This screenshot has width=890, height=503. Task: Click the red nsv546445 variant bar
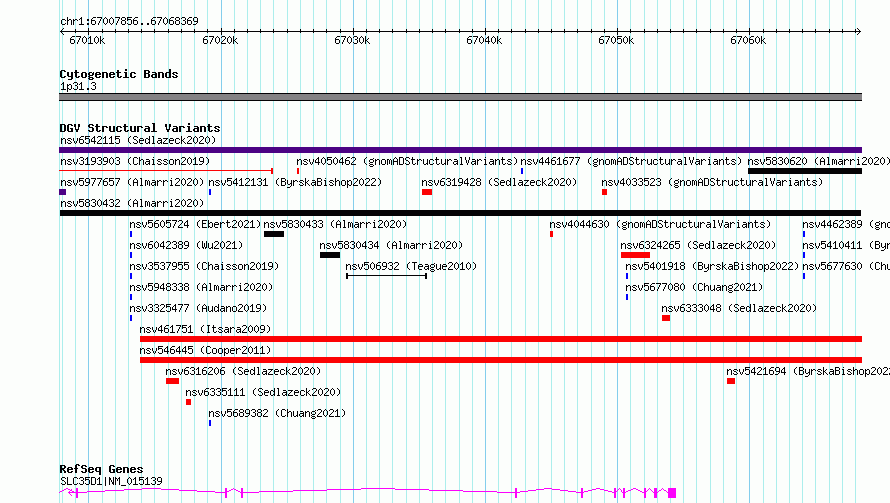point(501,360)
